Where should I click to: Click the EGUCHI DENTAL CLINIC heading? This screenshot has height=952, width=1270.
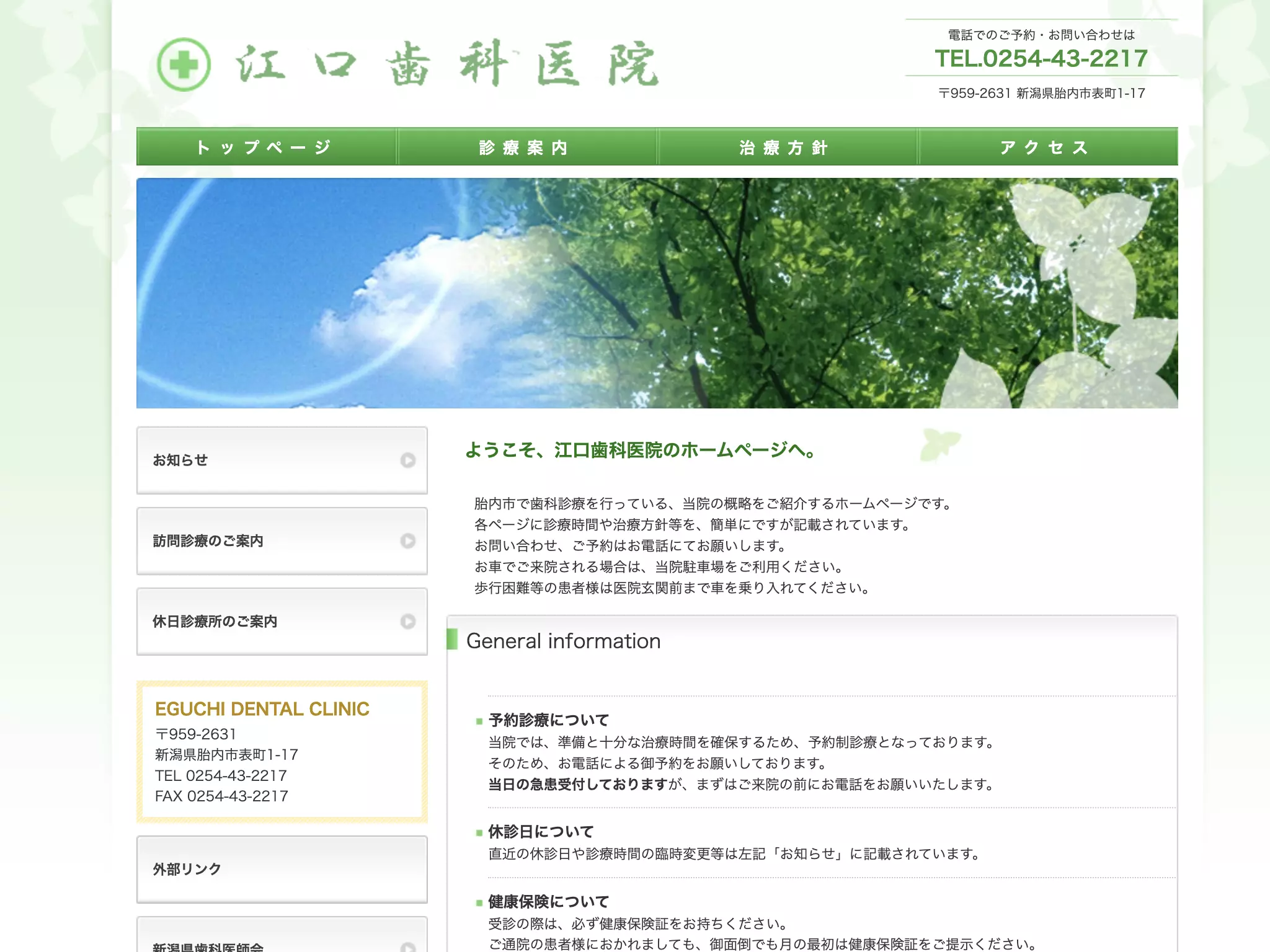click(262, 709)
